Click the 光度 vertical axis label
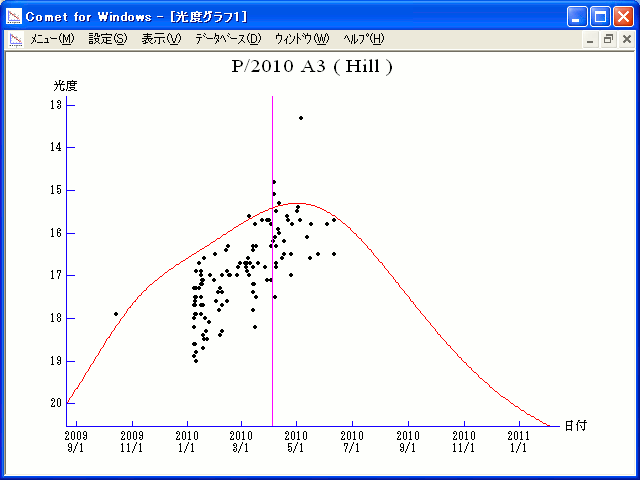The image size is (640, 480). tap(65, 86)
